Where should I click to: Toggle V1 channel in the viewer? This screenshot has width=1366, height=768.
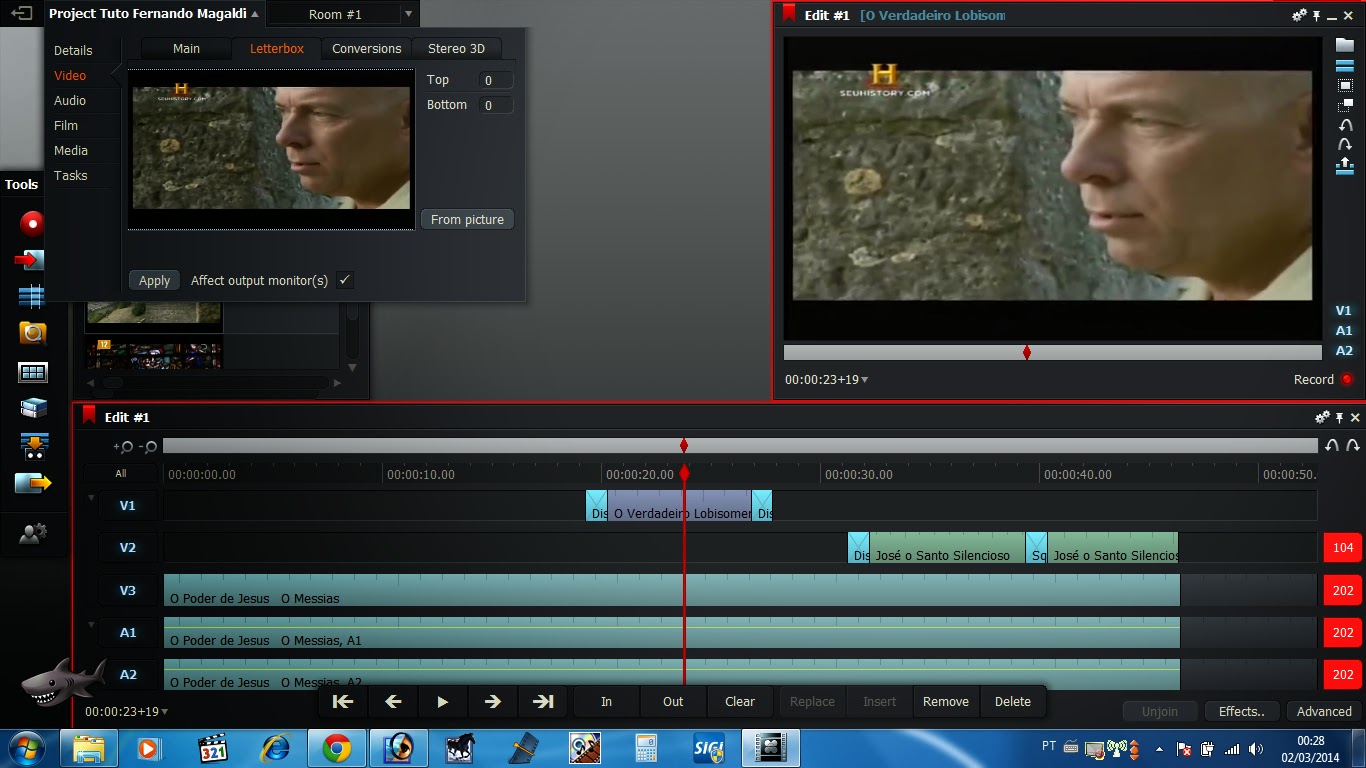[1344, 311]
